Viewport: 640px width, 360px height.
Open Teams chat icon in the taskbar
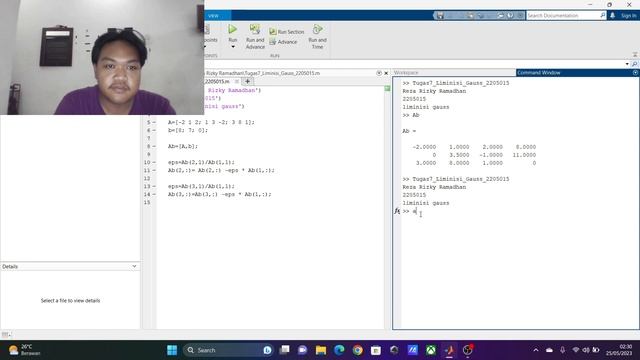pos(302,350)
